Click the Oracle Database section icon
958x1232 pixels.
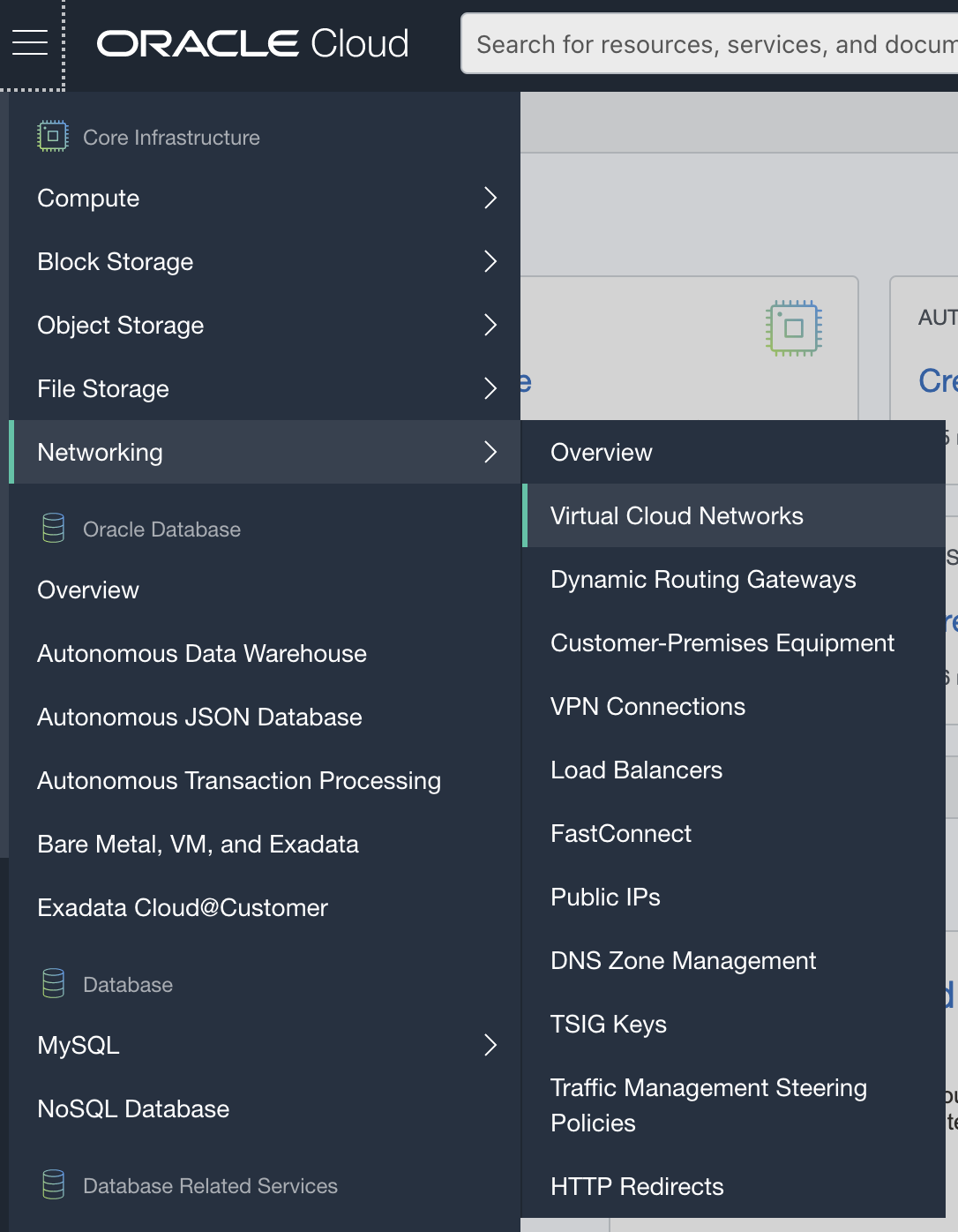pos(53,529)
